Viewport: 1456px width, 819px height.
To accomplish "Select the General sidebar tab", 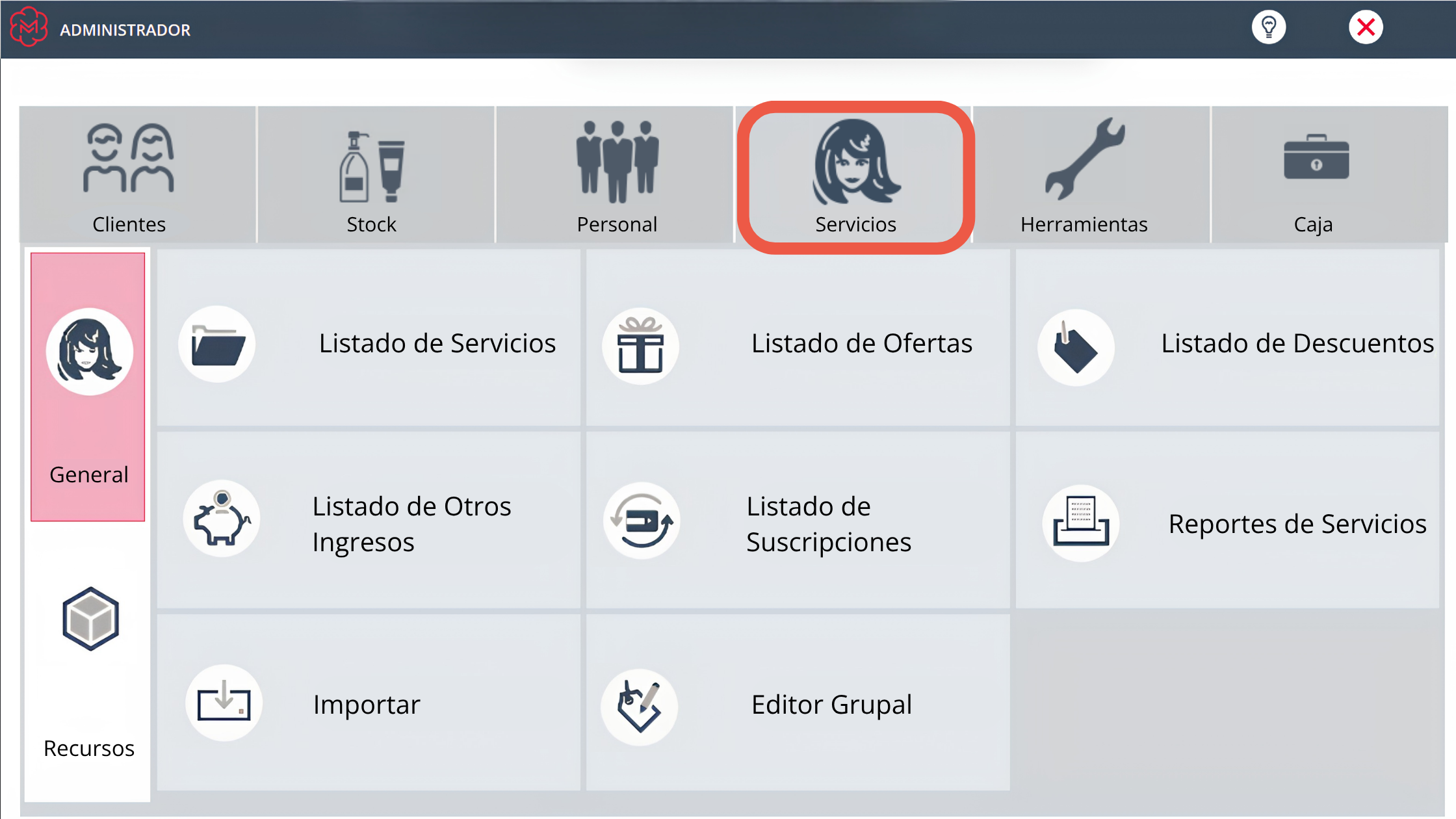I will click(88, 387).
